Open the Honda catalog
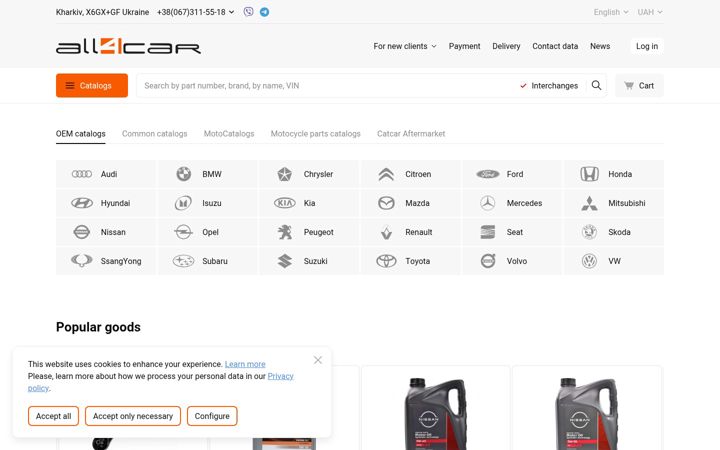The width and height of the screenshot is (720, 450). 613,174
